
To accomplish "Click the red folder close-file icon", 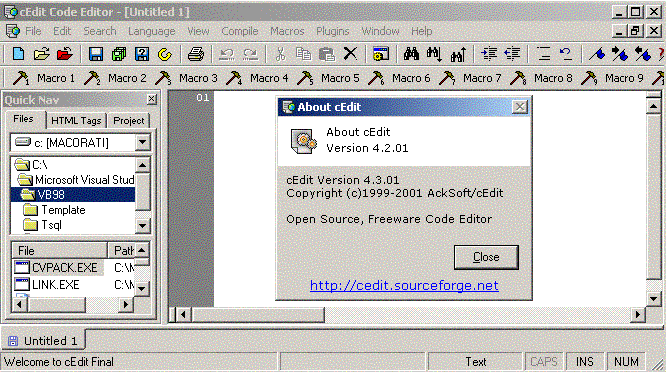I will 65,54.
